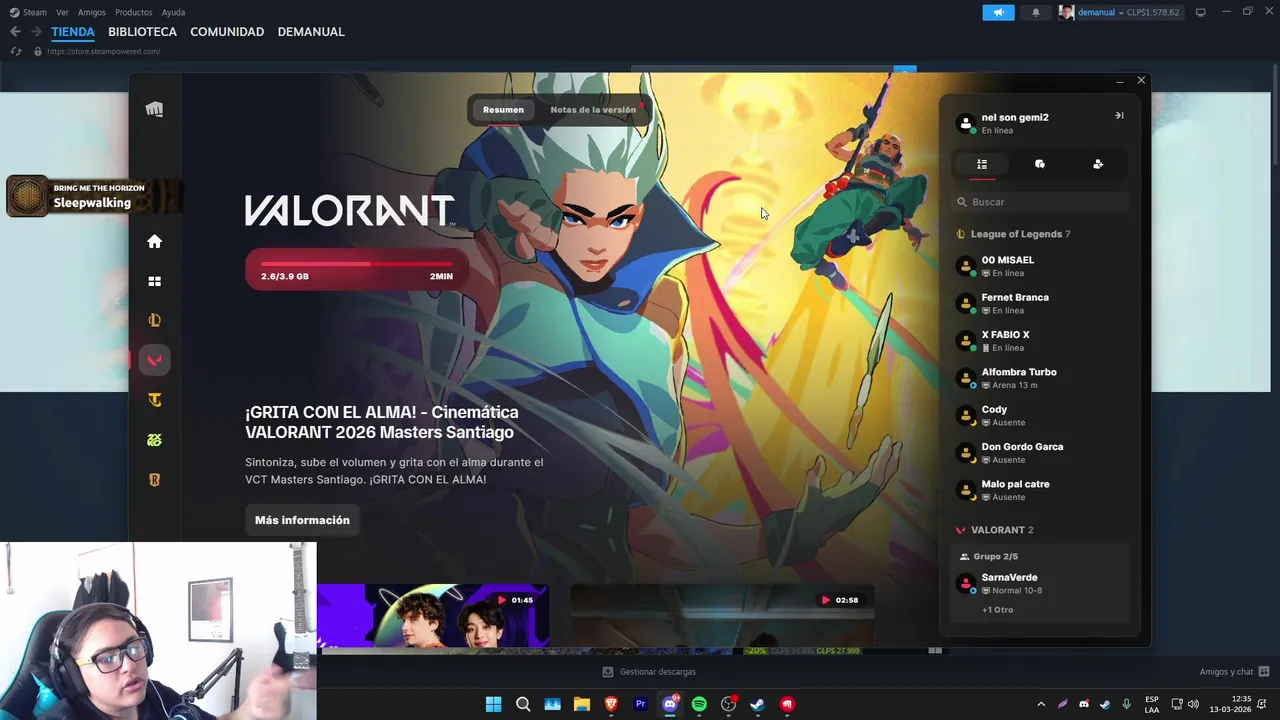Play the 01:45 video thumbnail
The height and width of the screenshot is (720, 1280).
[x=433, y=615]
